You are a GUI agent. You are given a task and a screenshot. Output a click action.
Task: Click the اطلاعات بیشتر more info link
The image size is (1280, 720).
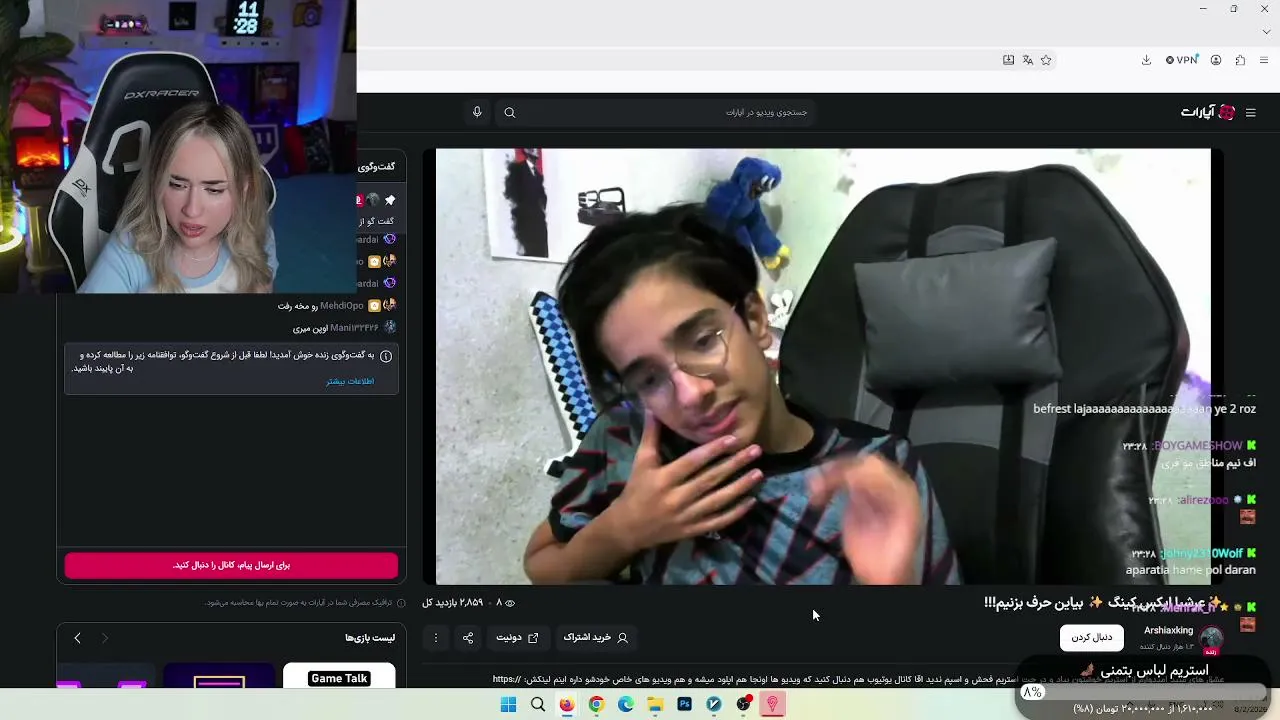point(350,381)
